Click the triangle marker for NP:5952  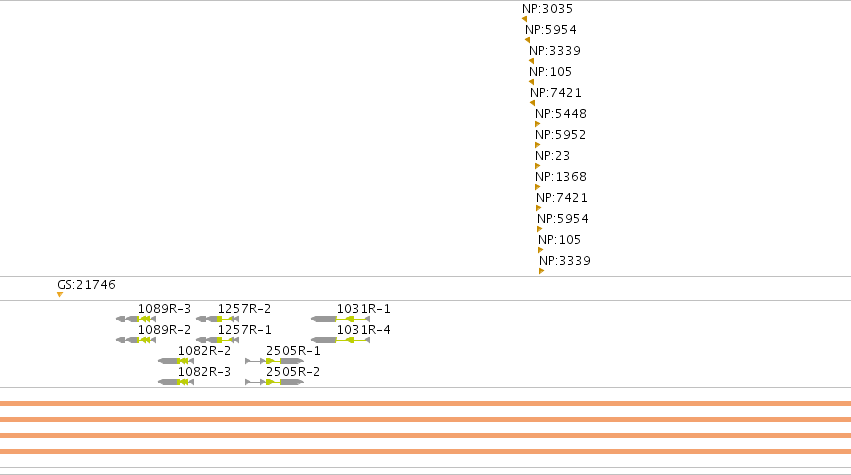[x=537, y=145]
